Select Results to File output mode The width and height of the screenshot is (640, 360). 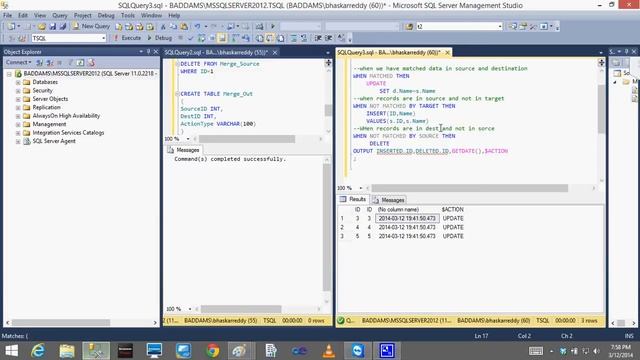[280, 38]
